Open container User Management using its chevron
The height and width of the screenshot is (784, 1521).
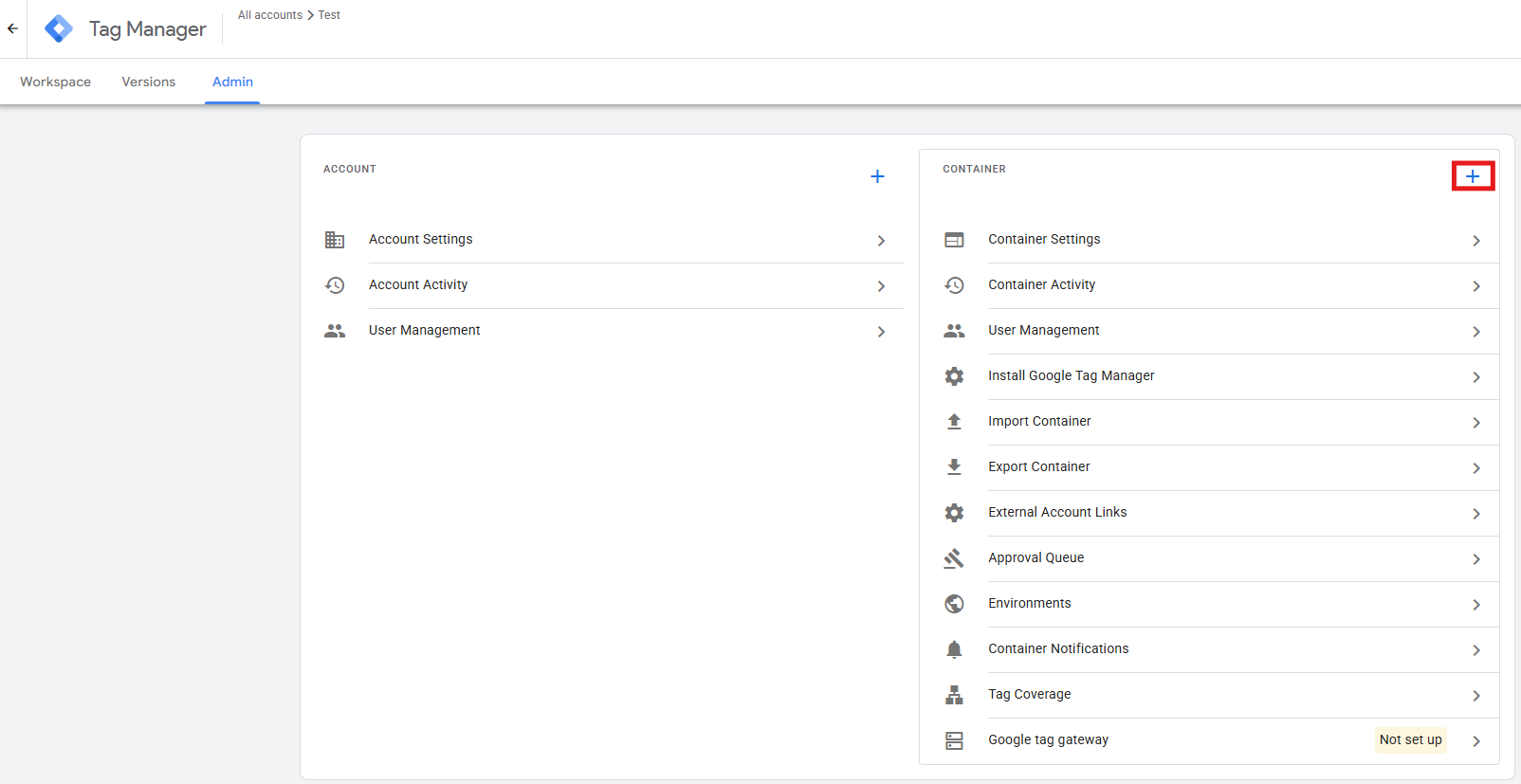pyautogui.click(x=1476, y=332)
